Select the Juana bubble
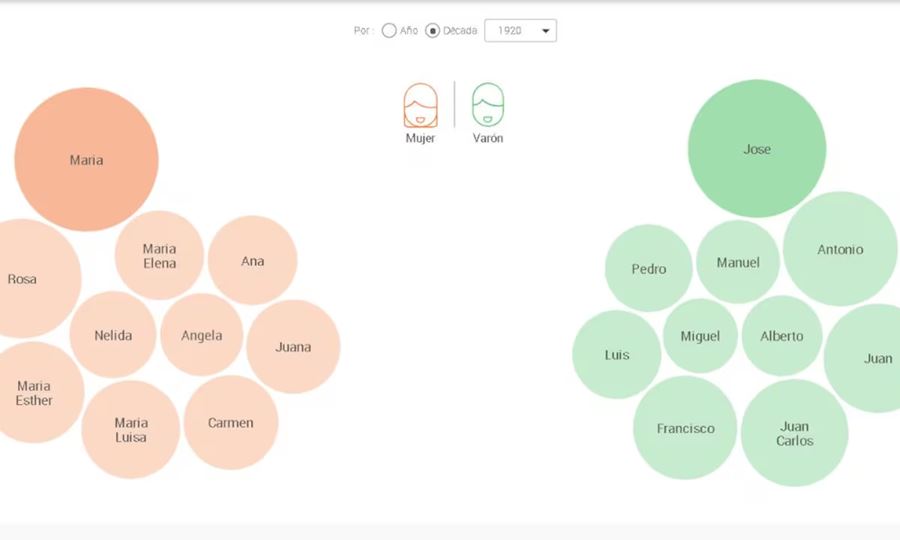 293,347
